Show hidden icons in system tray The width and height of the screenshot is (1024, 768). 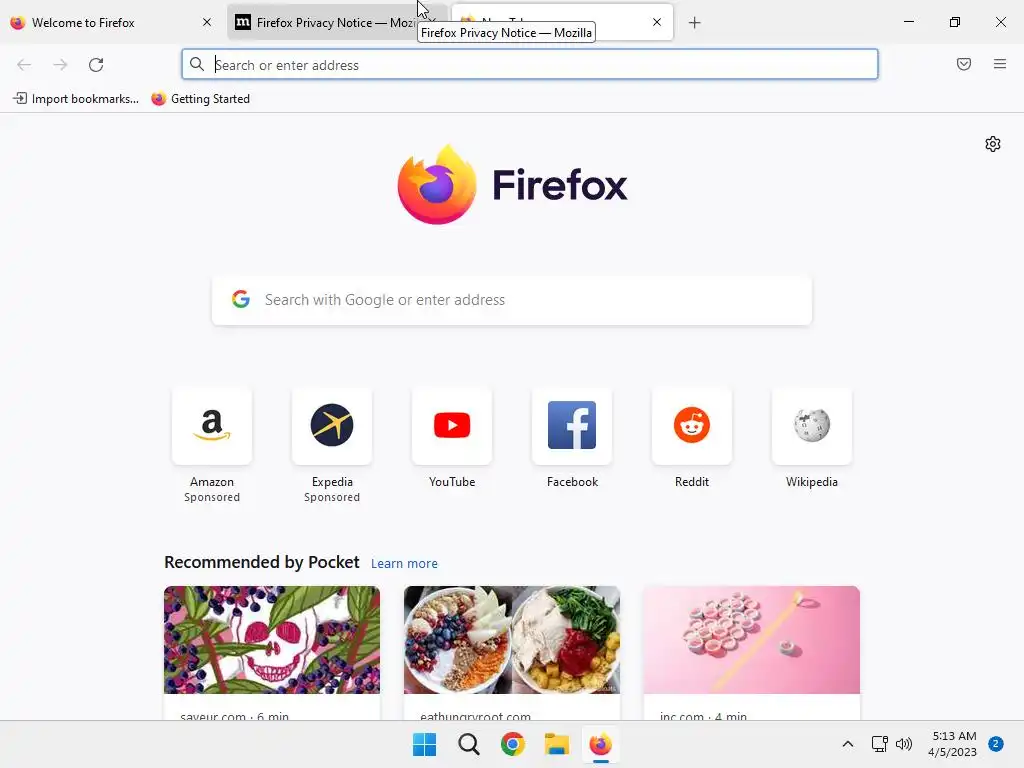[847, 744]
